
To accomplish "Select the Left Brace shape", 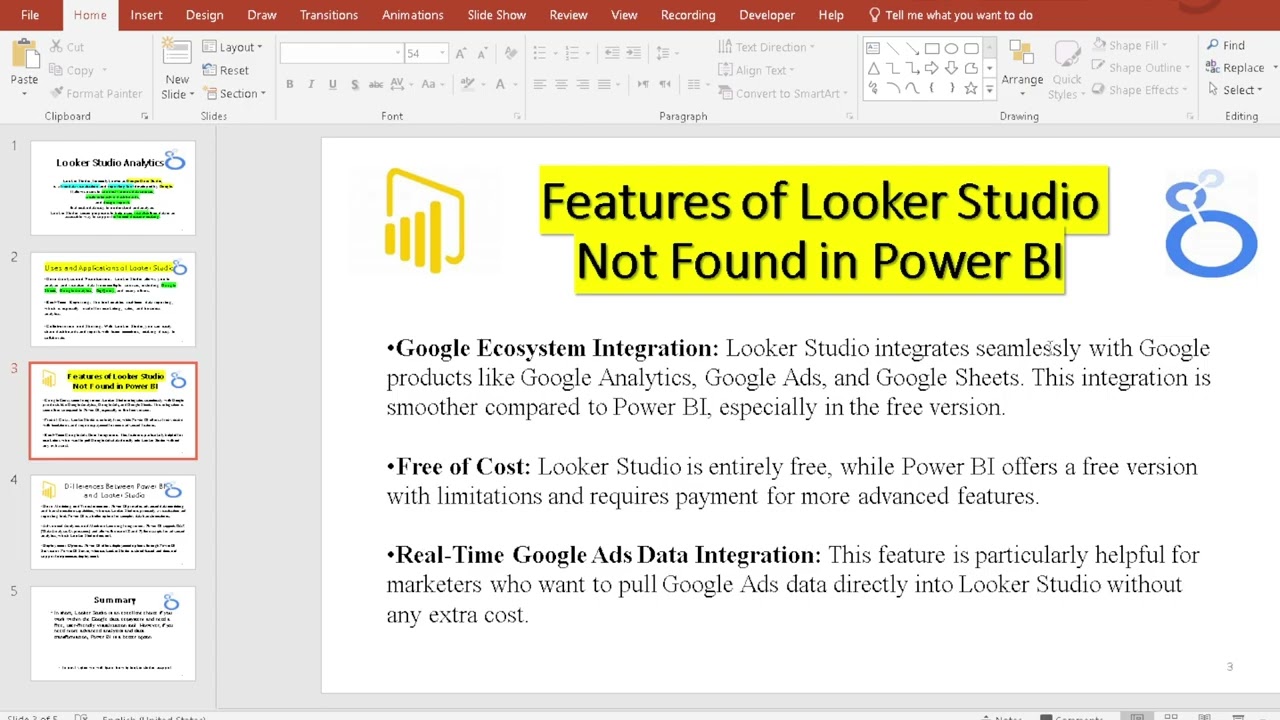I will 931,88.
